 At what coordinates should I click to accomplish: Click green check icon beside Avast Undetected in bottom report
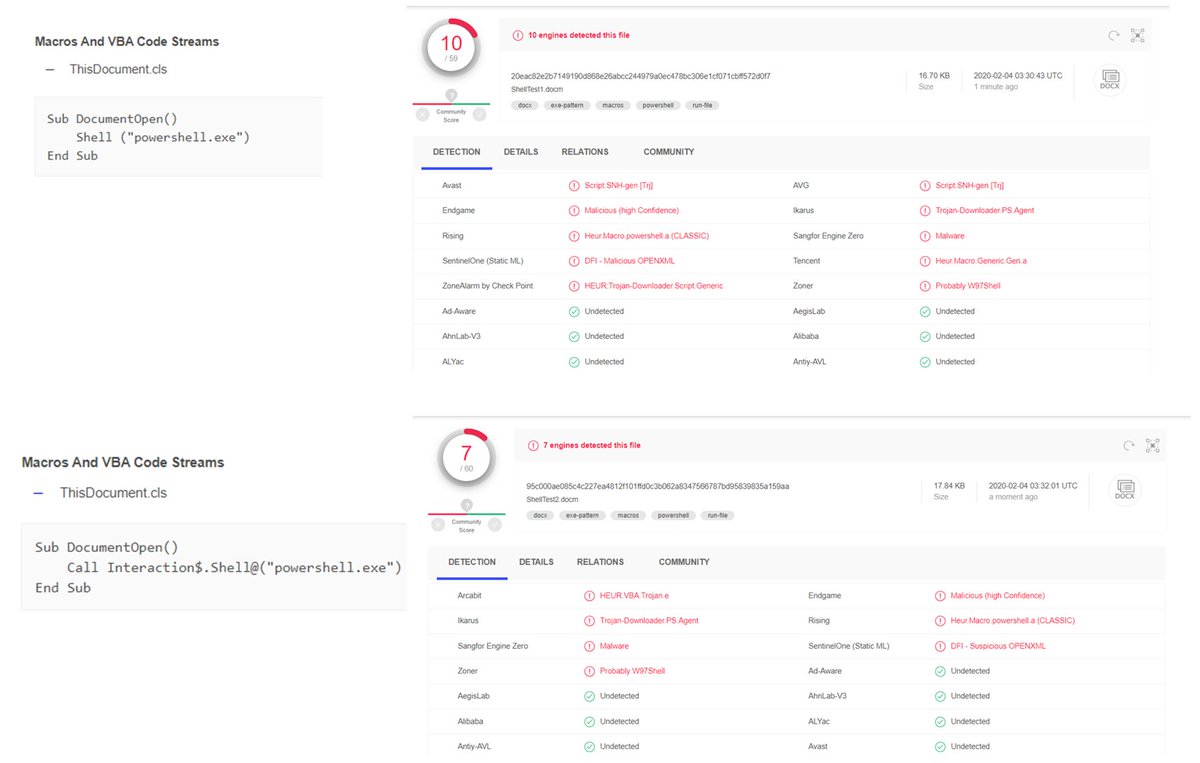click(940, 746)
